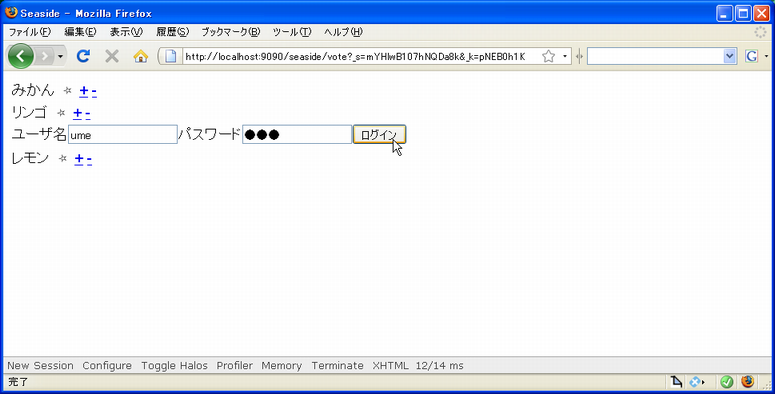Open the back/forward history dropdown arrow
The width and height of the screenshot is (775, 394).
coord(60,56)
